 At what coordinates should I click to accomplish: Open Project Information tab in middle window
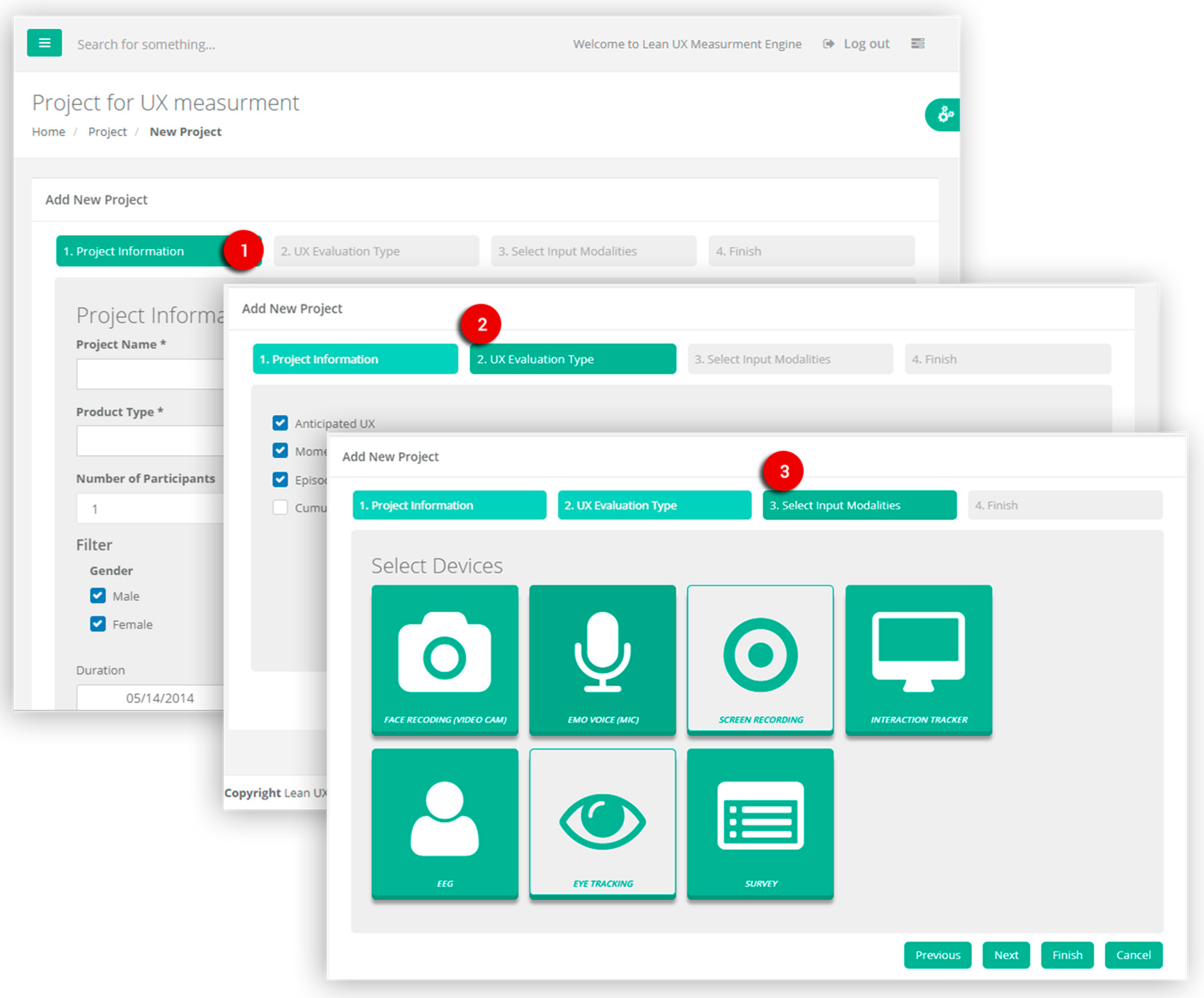355,359
